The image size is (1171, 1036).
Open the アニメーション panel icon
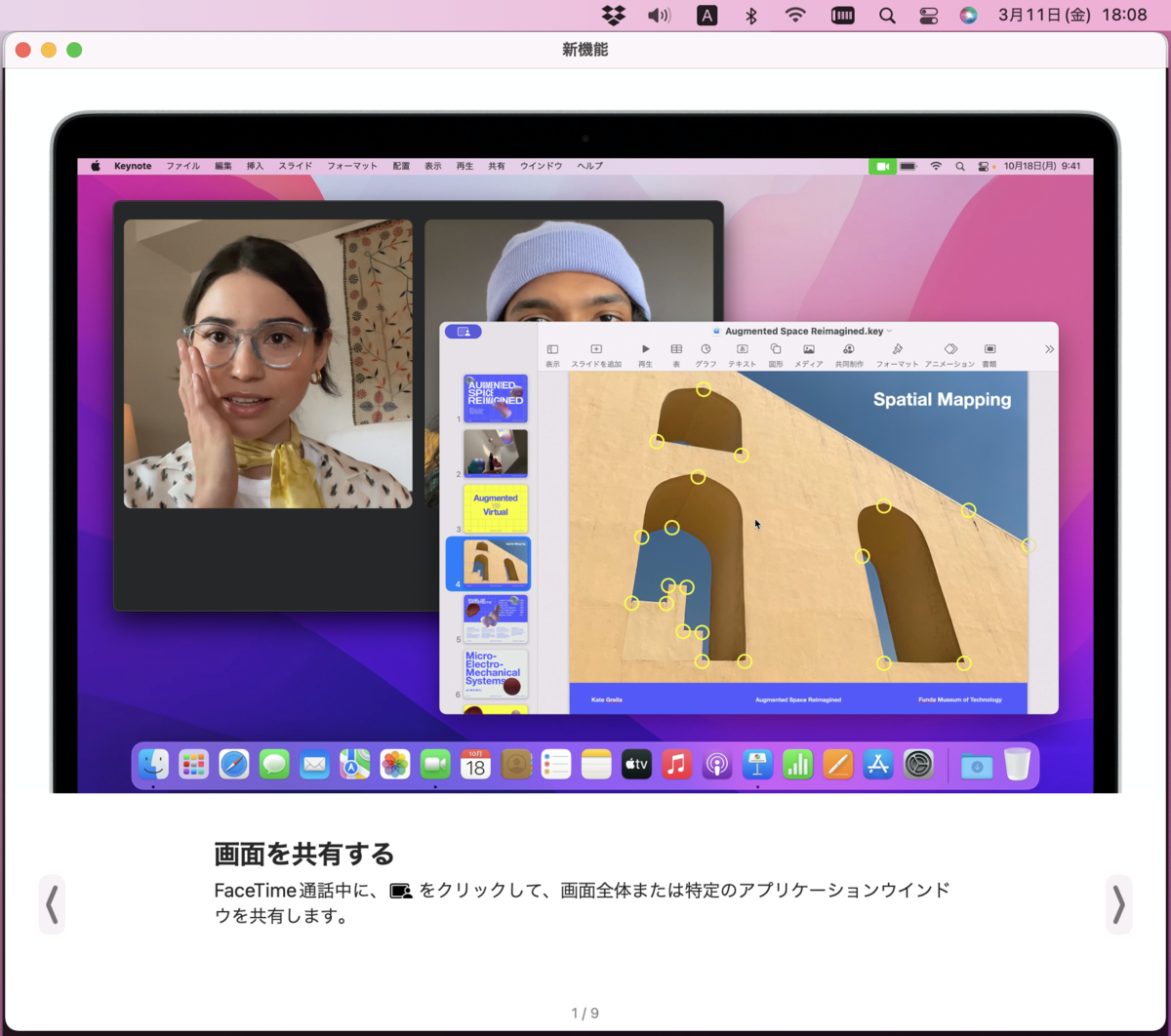pyautogui.click(x=949, y=348)
